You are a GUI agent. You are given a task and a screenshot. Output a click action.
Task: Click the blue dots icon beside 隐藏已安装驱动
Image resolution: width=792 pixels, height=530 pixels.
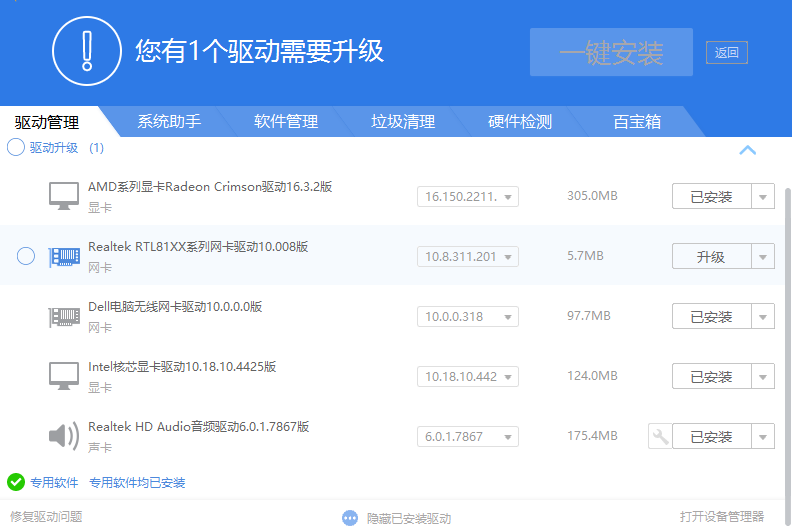click(x=350, y=518)
